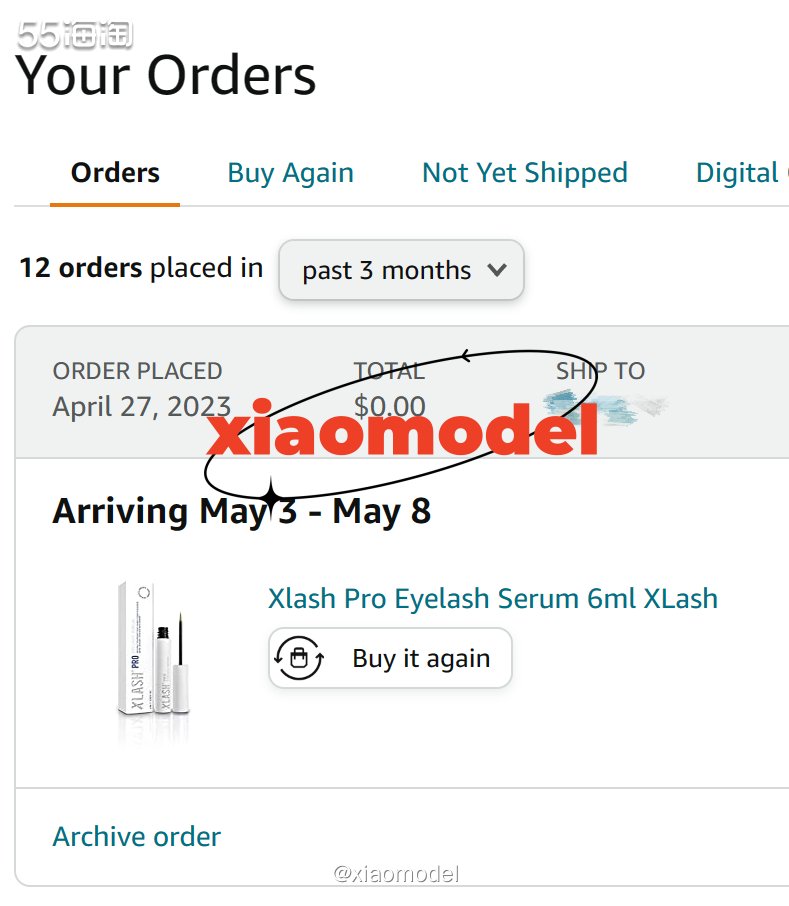Click the Your Orders page heading
The image size is (789, 906).
pos(166,76)
